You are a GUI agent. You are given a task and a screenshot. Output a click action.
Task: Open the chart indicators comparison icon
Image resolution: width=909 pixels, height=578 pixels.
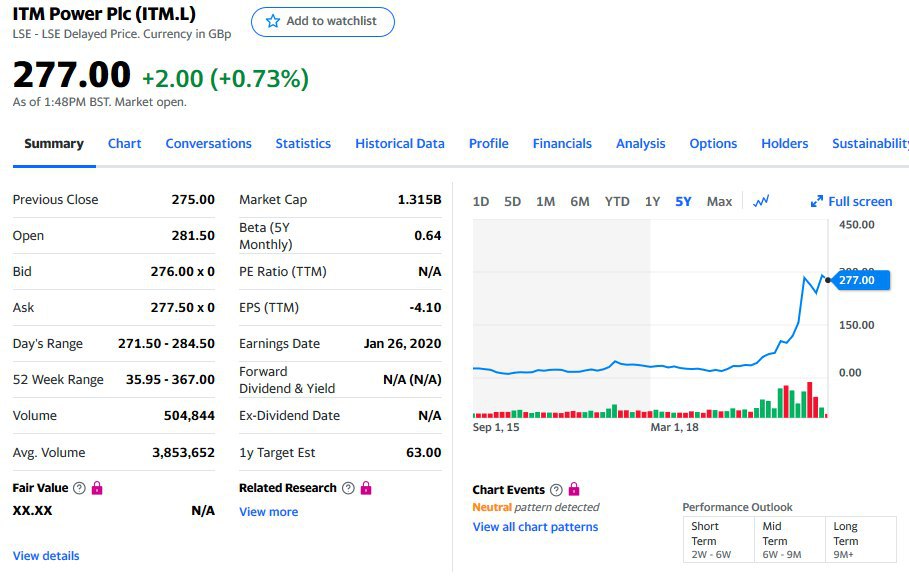[x=761, y=201]
